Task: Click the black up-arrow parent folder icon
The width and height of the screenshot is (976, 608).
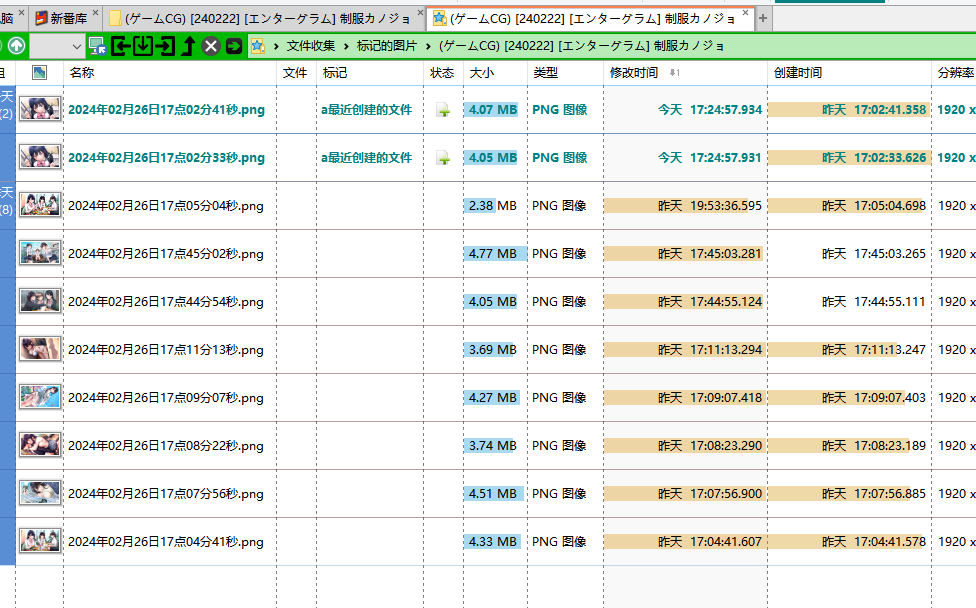Action: point(188,46)
